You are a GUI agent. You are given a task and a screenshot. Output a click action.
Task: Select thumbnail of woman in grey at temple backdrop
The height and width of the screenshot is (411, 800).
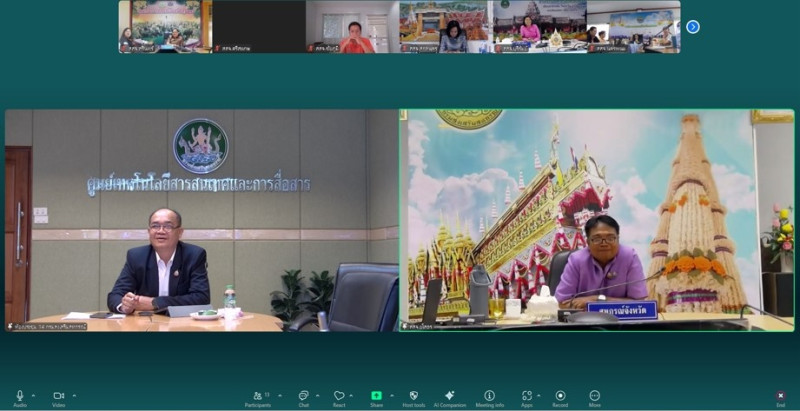tap(445, 27)
